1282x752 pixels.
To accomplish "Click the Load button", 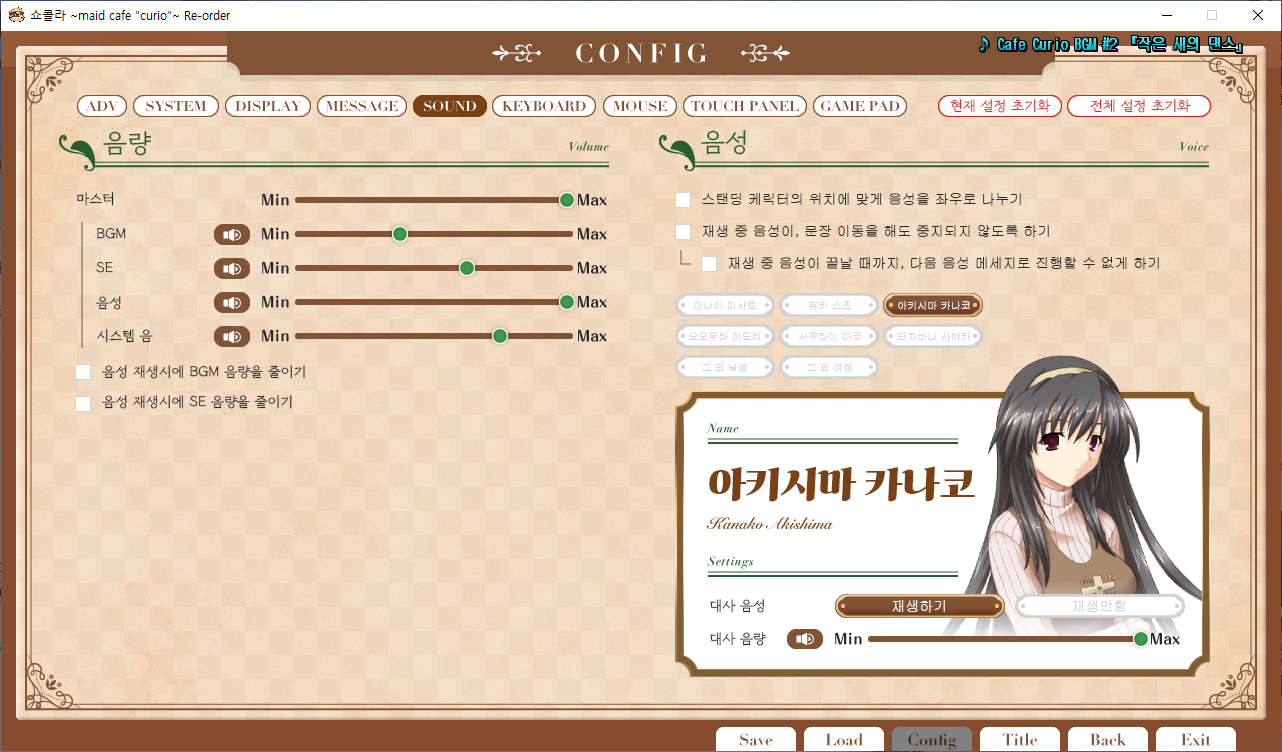I will 844,740.
